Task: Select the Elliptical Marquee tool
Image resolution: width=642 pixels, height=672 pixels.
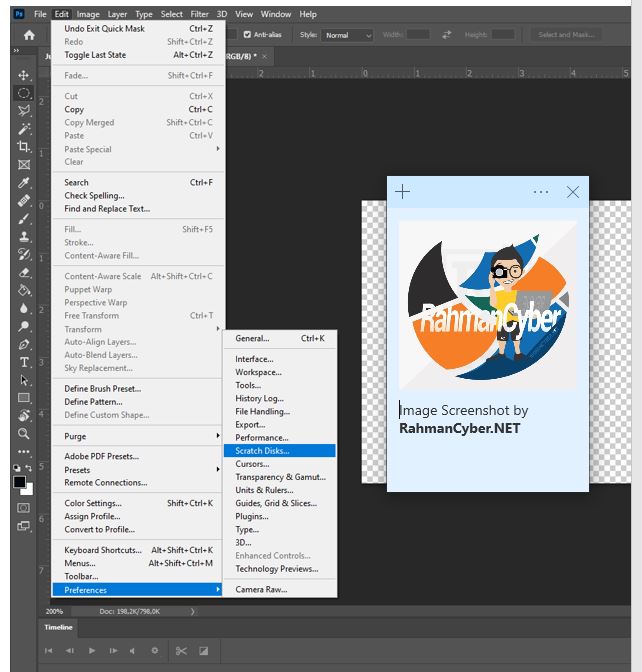Action: [x=24, y=93]
